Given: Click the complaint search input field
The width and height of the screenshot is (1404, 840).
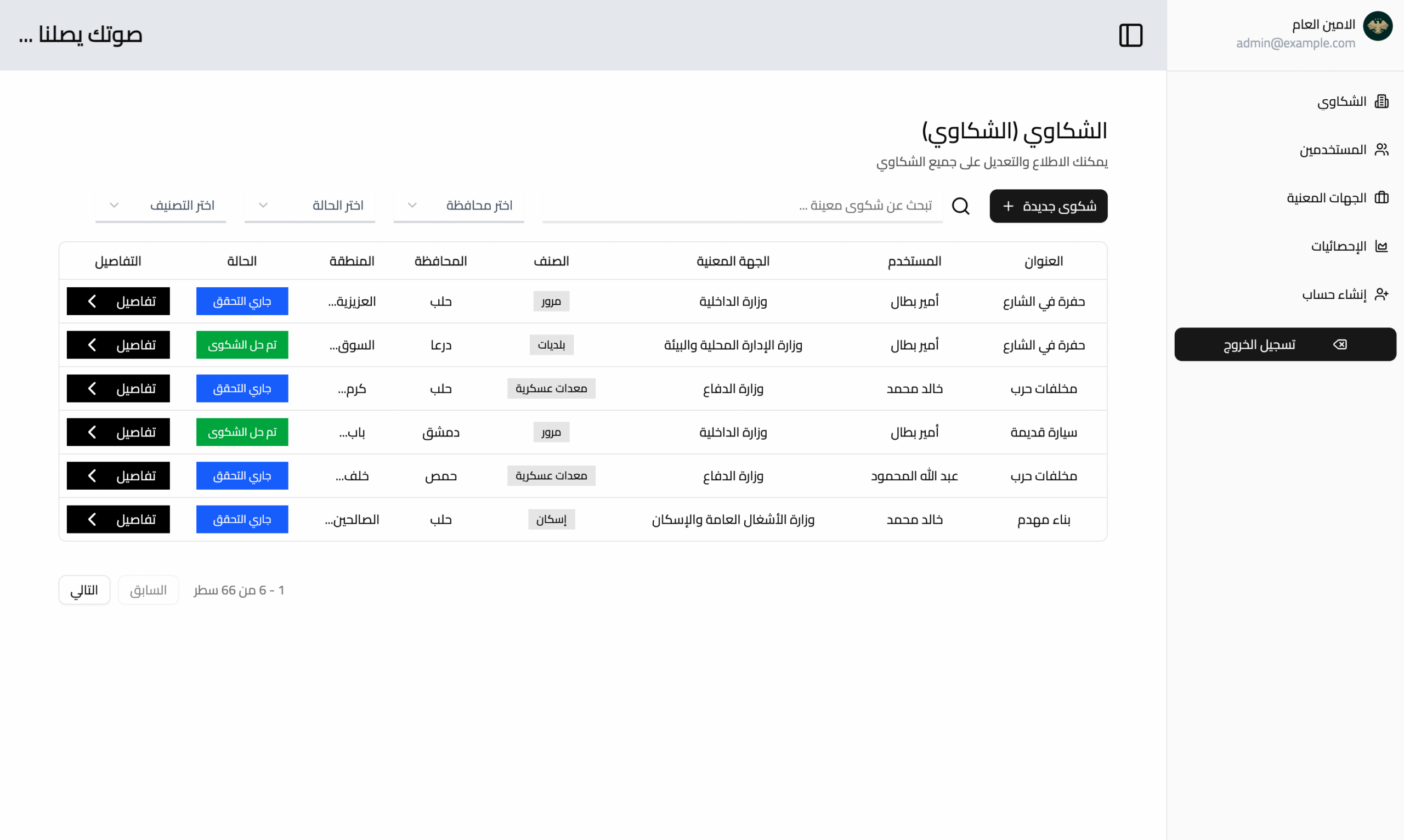Looking at the screenshot, I should click(x=741, y=206).
